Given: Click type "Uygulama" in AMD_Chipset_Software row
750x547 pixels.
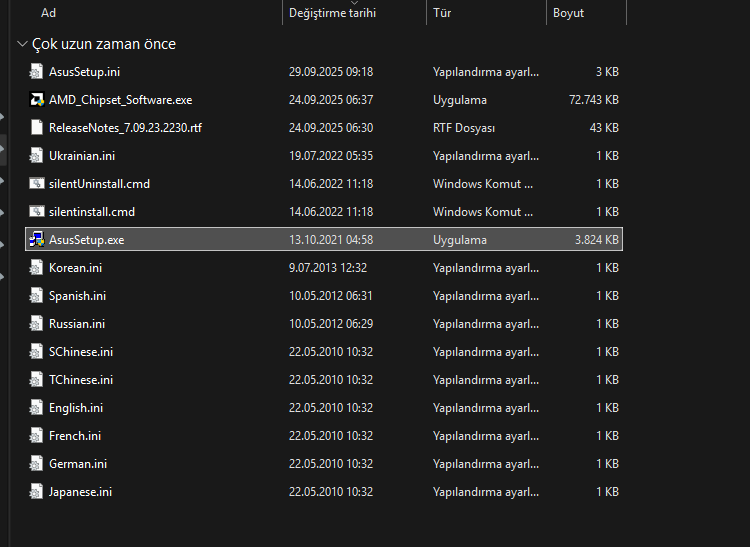Looking at the screenshot, I should 460,100.
